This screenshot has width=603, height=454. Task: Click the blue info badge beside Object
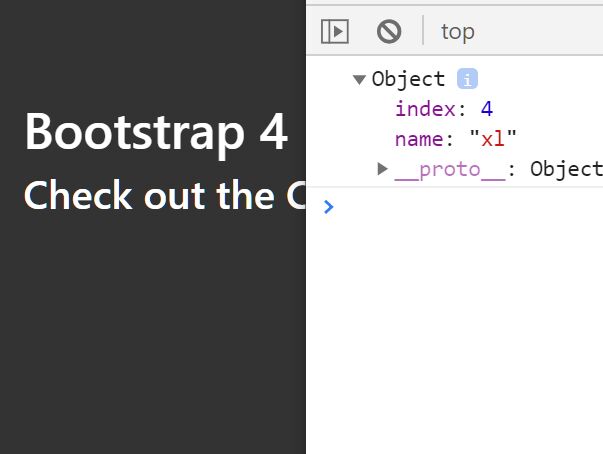tap(467, 79)
